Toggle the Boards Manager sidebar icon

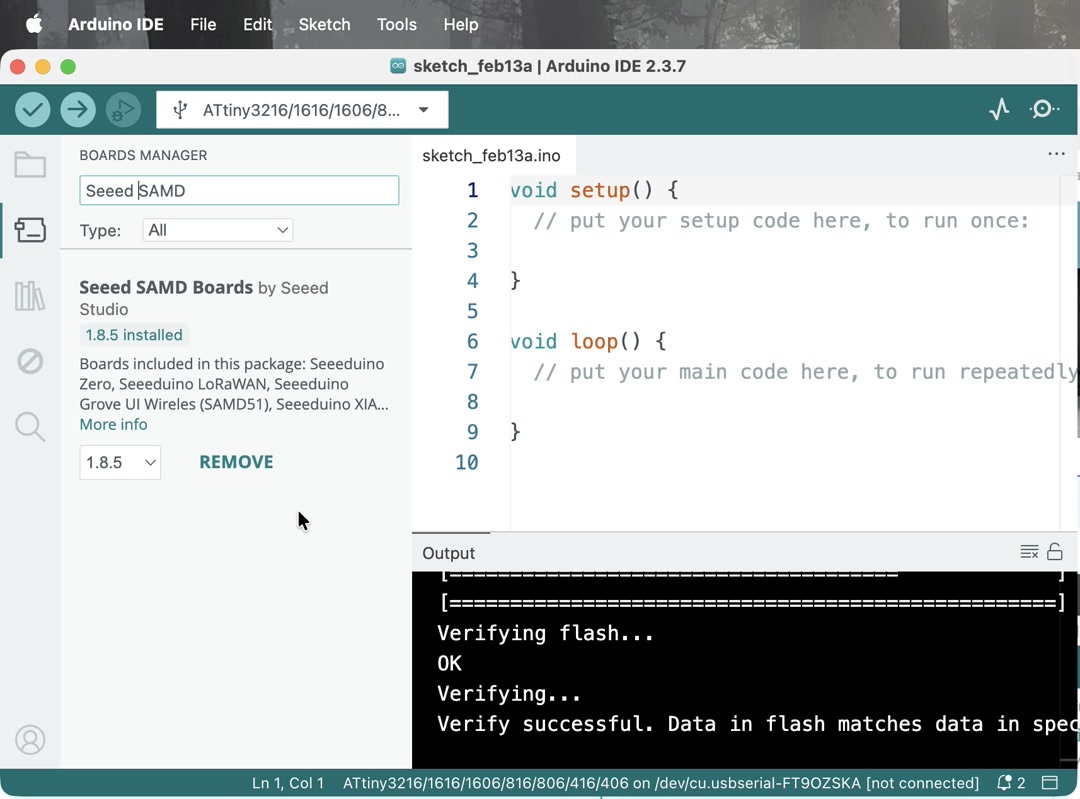pos(30,229)
